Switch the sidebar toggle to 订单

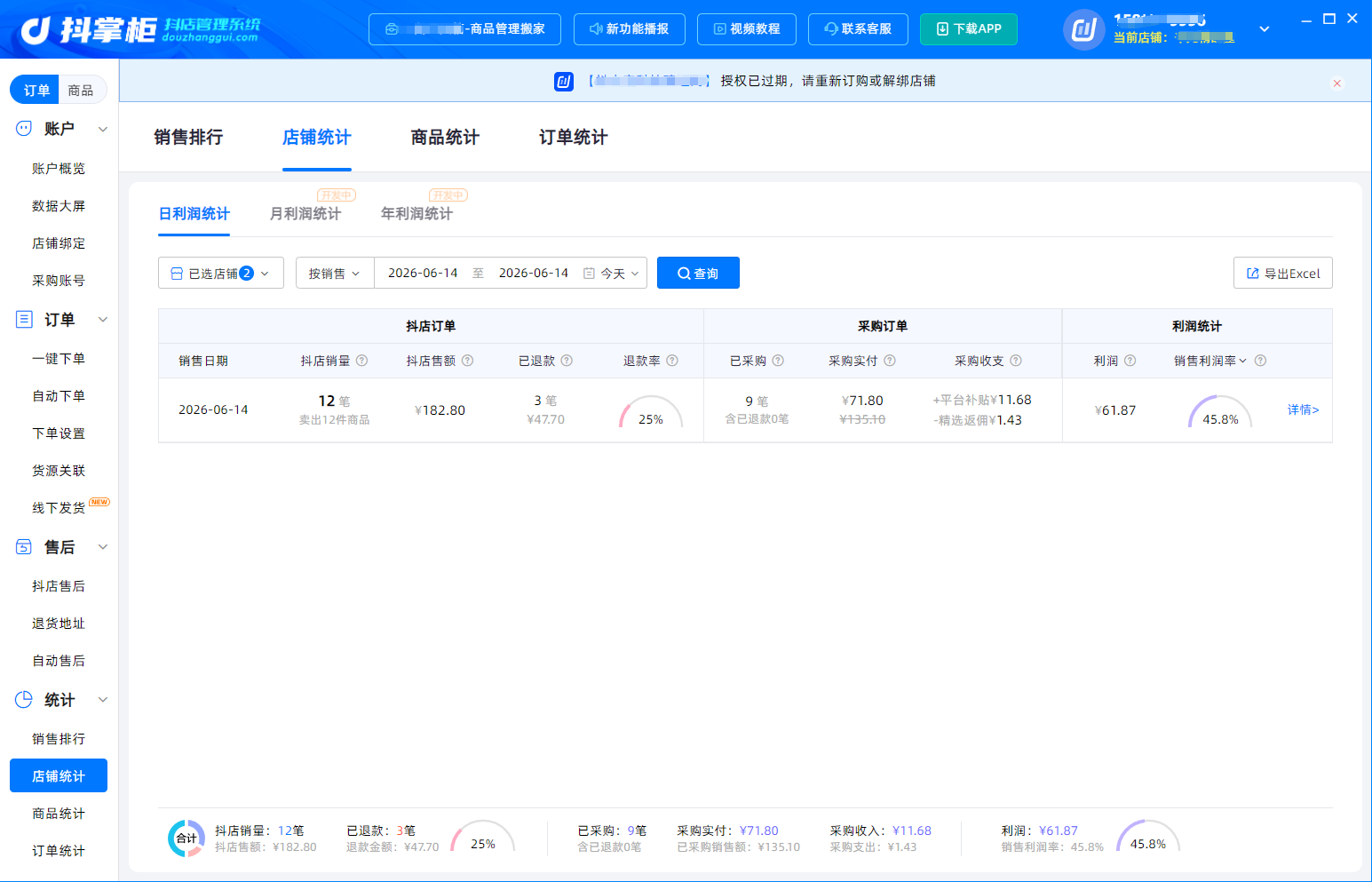point(36,90)
